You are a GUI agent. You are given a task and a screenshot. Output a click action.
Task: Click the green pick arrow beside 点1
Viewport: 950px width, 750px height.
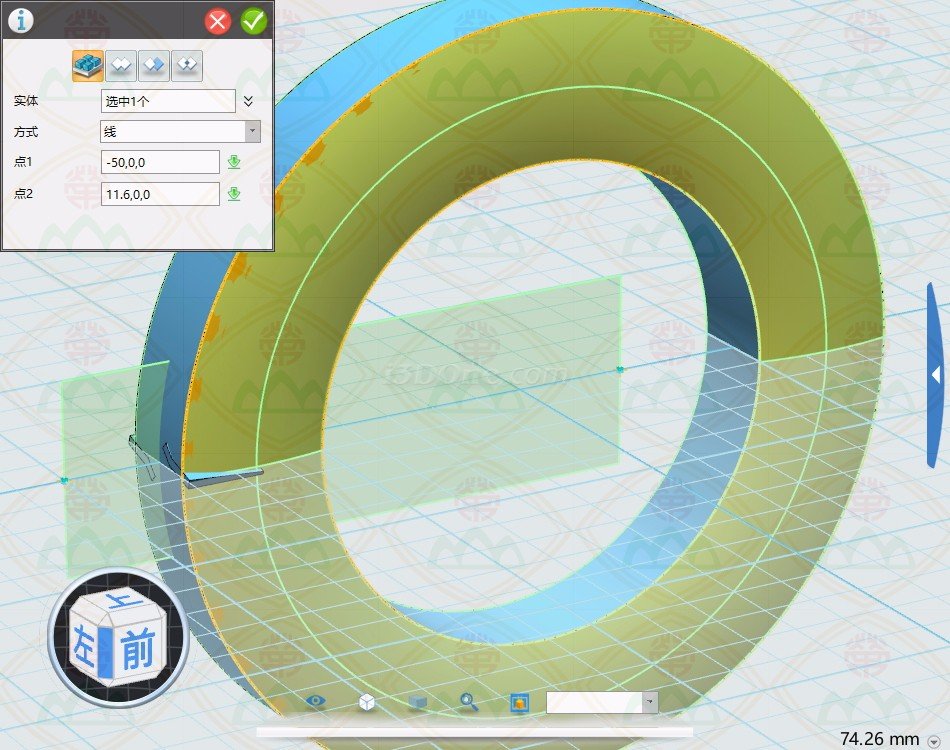coord(234,162)
